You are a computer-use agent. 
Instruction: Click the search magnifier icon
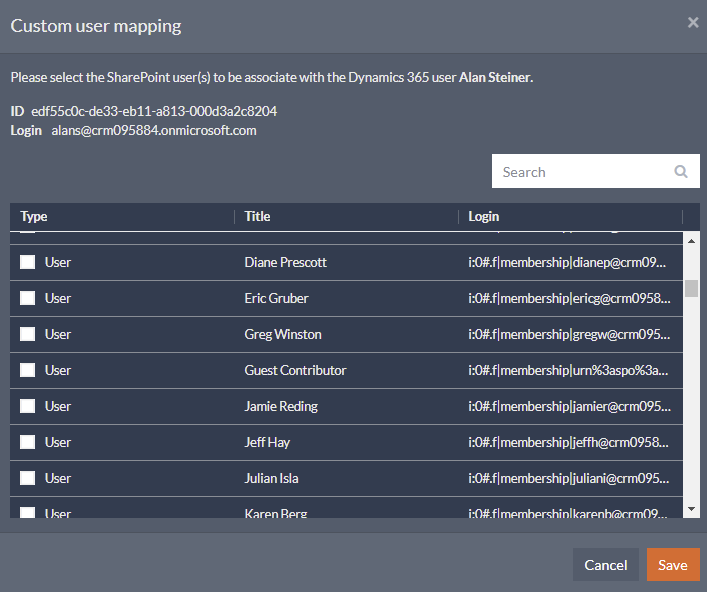tap(681, 171)
